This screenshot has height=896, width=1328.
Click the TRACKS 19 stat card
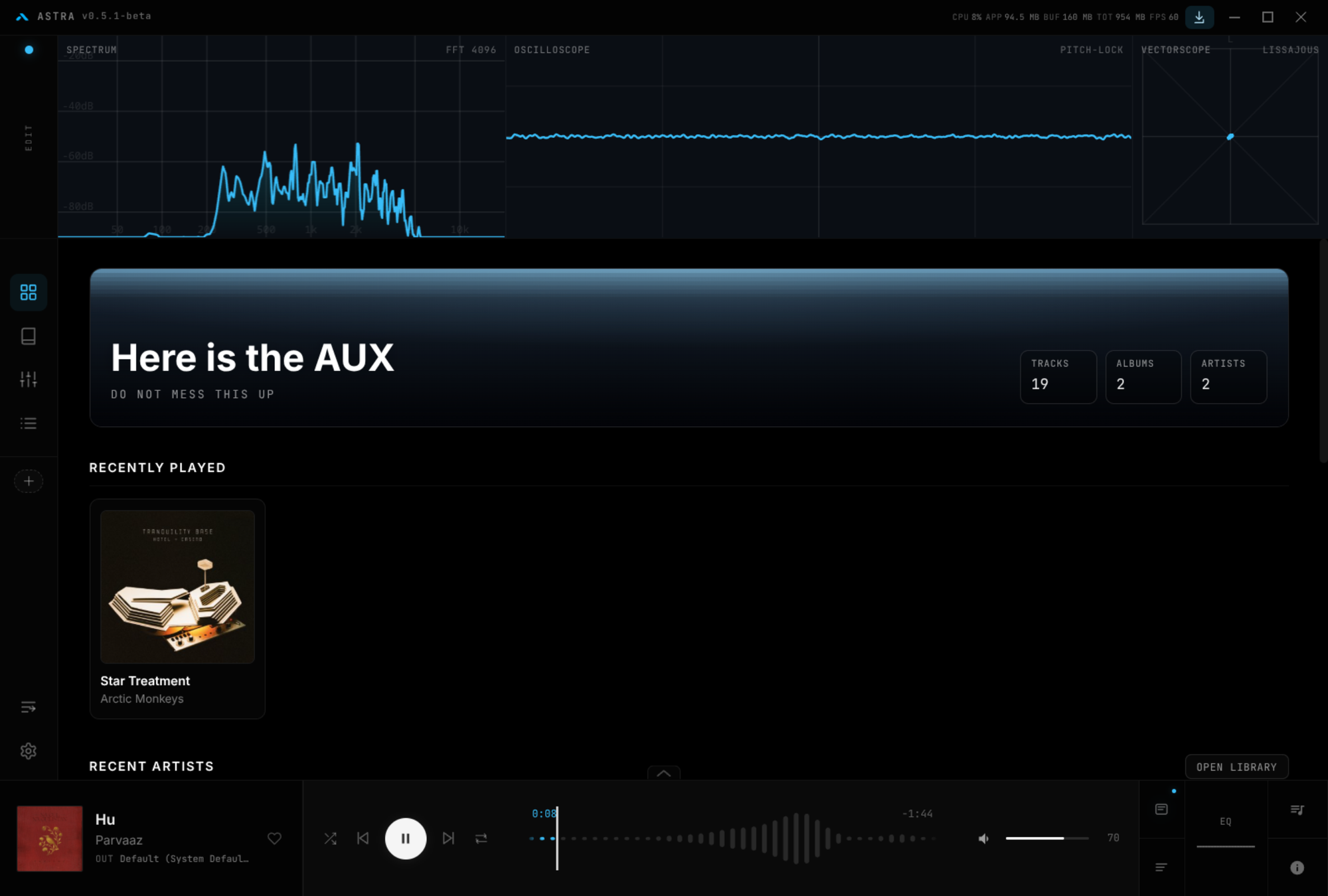tap(1058, 377)
